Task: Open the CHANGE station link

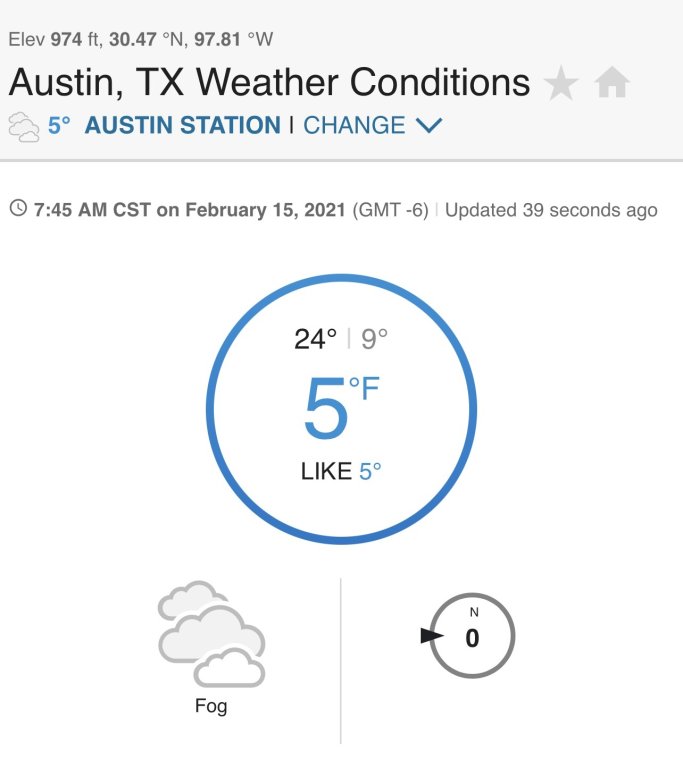Action: (354, 125)
